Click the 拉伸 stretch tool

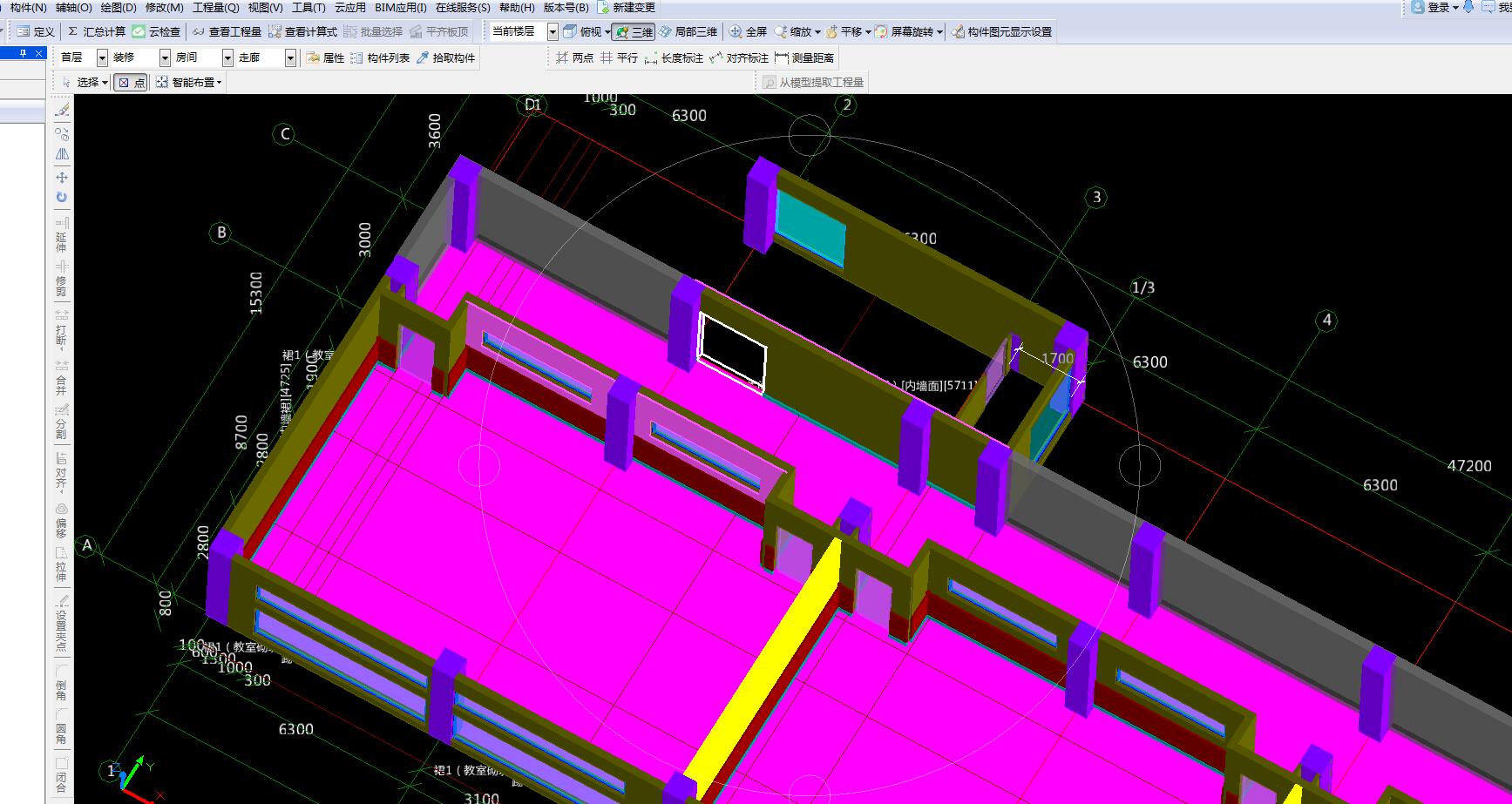coord(61,564)
